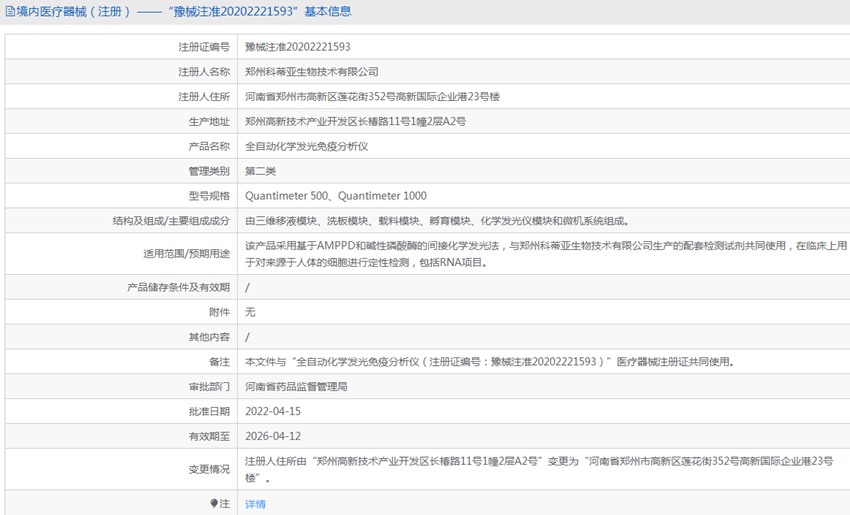Click the 管理类别 label
Screen dimensions: 850x515
209,171
